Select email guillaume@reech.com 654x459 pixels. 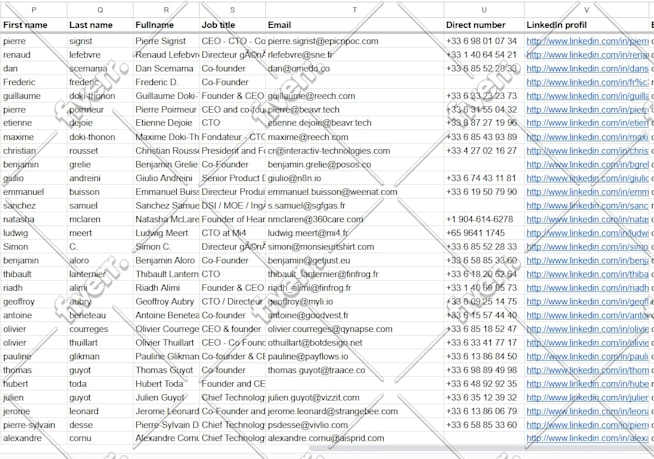pos(311,96)
